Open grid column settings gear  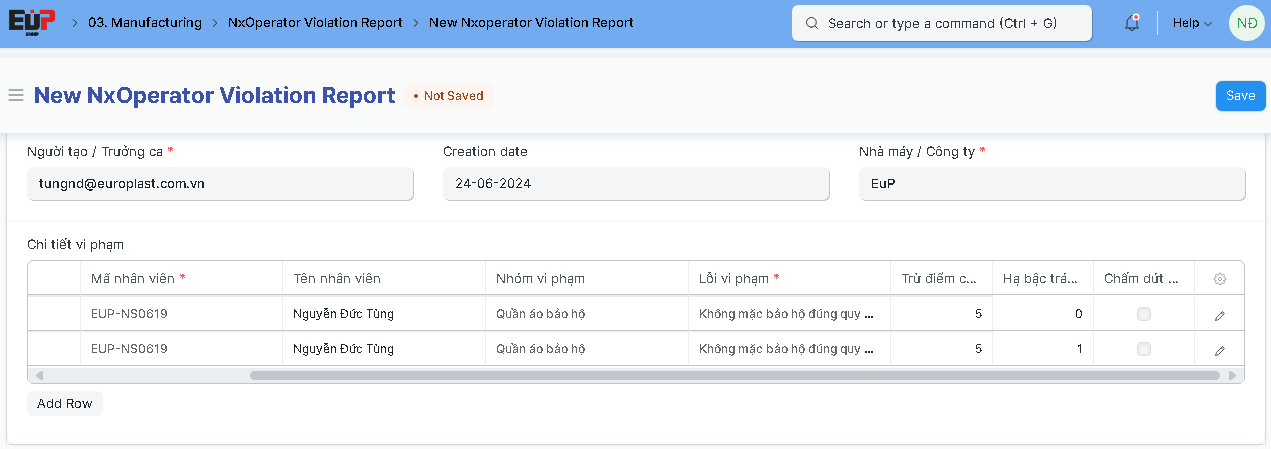point(1219,279)
